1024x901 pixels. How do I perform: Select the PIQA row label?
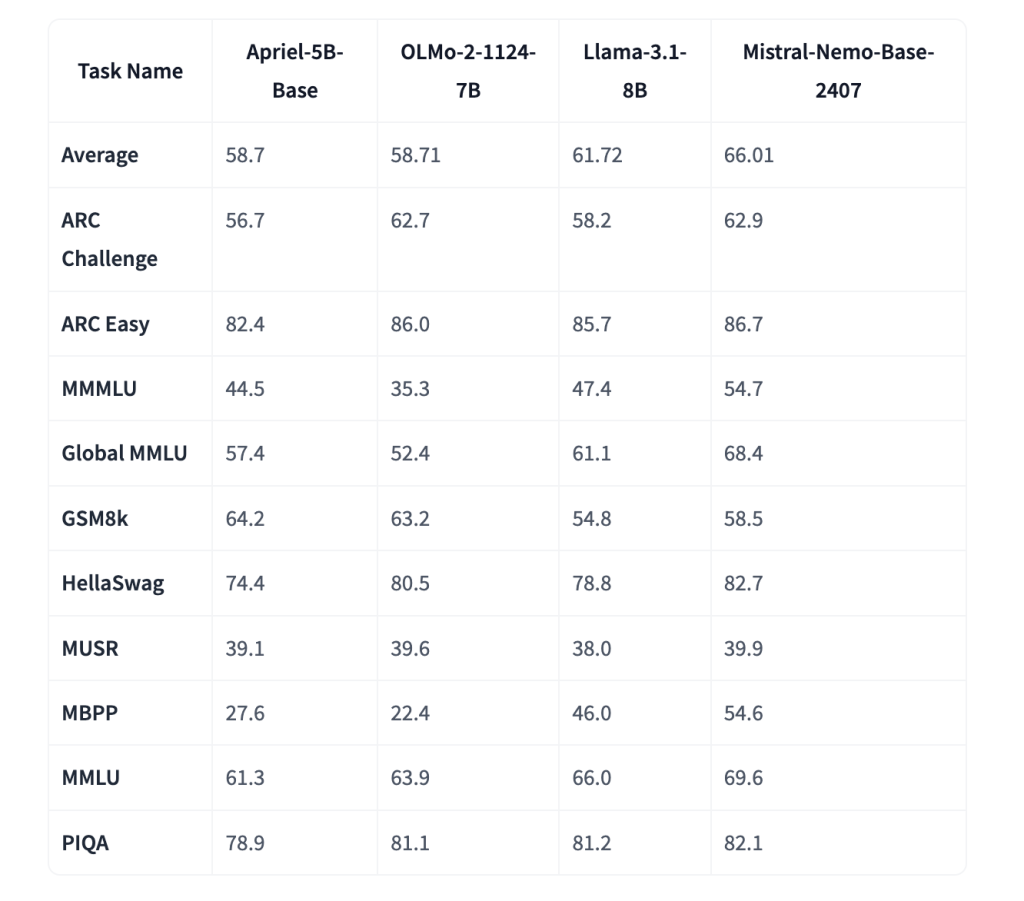[x=85, y=843]
